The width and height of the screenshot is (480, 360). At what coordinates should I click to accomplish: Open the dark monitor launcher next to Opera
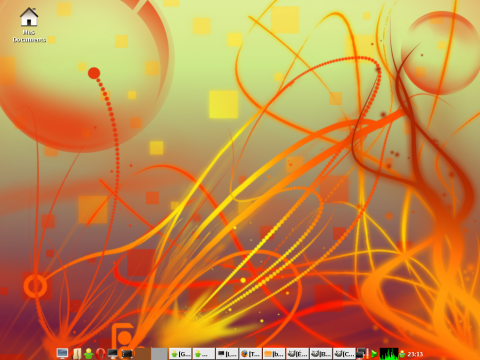(x=113, y=354)
